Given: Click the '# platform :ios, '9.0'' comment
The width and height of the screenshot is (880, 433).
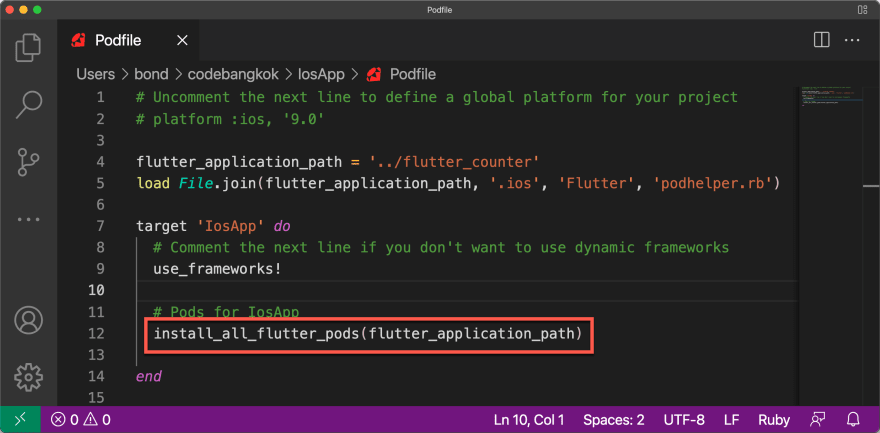Looking at the screenshot, I should [230, 119].
